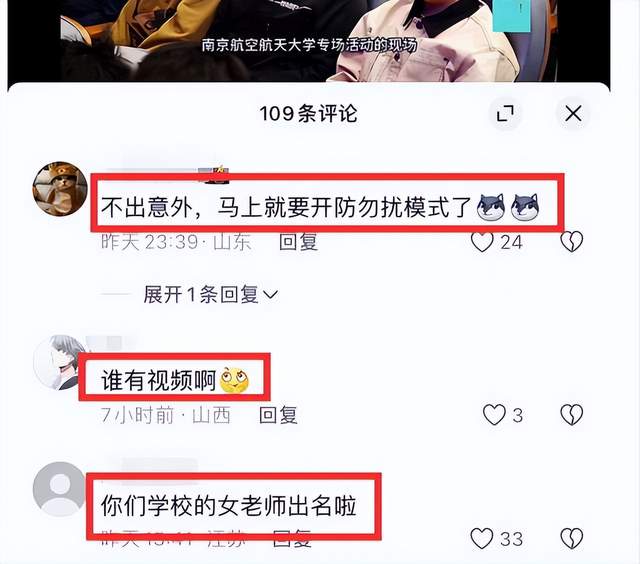The height and width of the screenshot is (564, 640).
Task: Expand 展开1条回复 replies
Action: click(210, 294)
